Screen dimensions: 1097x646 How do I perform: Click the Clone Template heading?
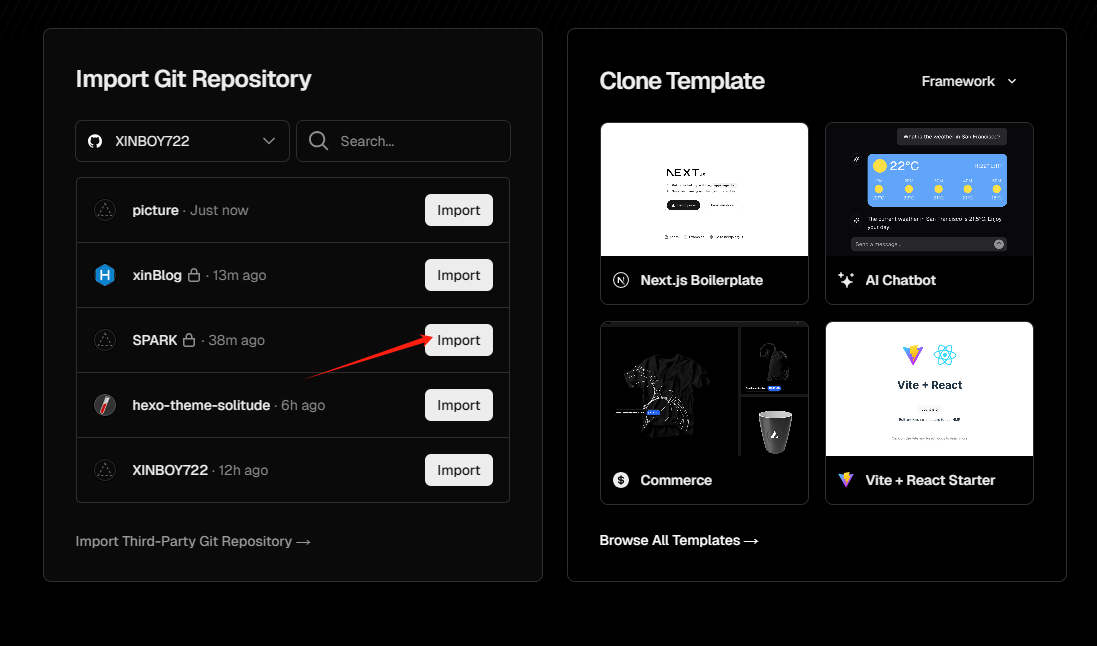click(x=682, y=81)
